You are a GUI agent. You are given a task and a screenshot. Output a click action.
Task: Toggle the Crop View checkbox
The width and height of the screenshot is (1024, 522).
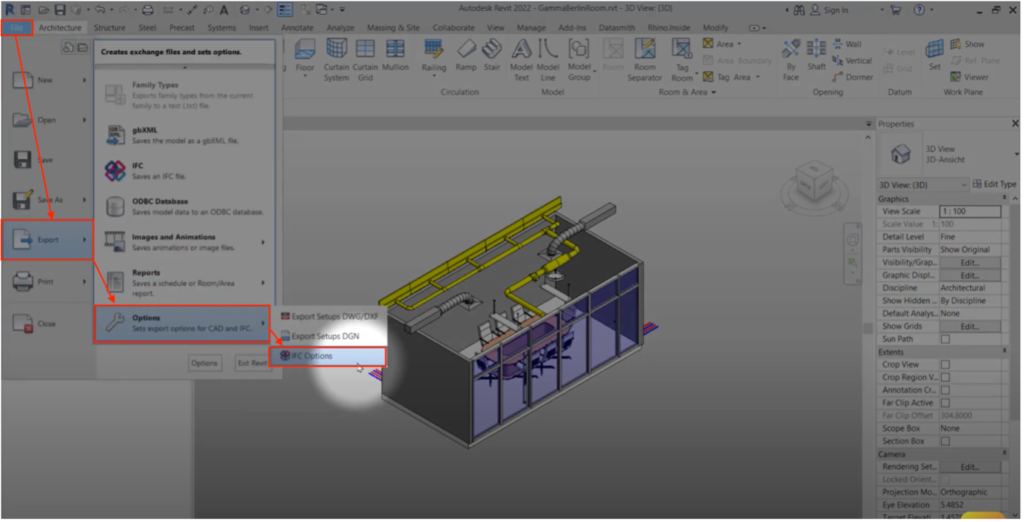(x=945, y=365)
